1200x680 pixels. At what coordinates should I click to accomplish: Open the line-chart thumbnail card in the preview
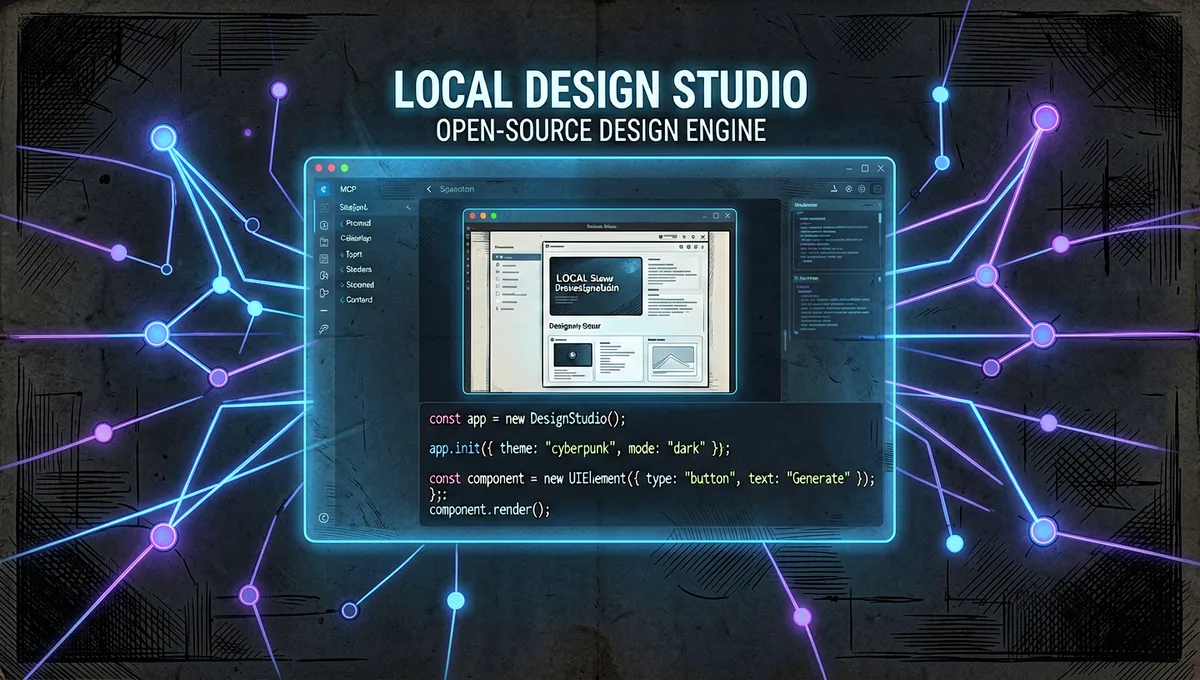[674, 357]
